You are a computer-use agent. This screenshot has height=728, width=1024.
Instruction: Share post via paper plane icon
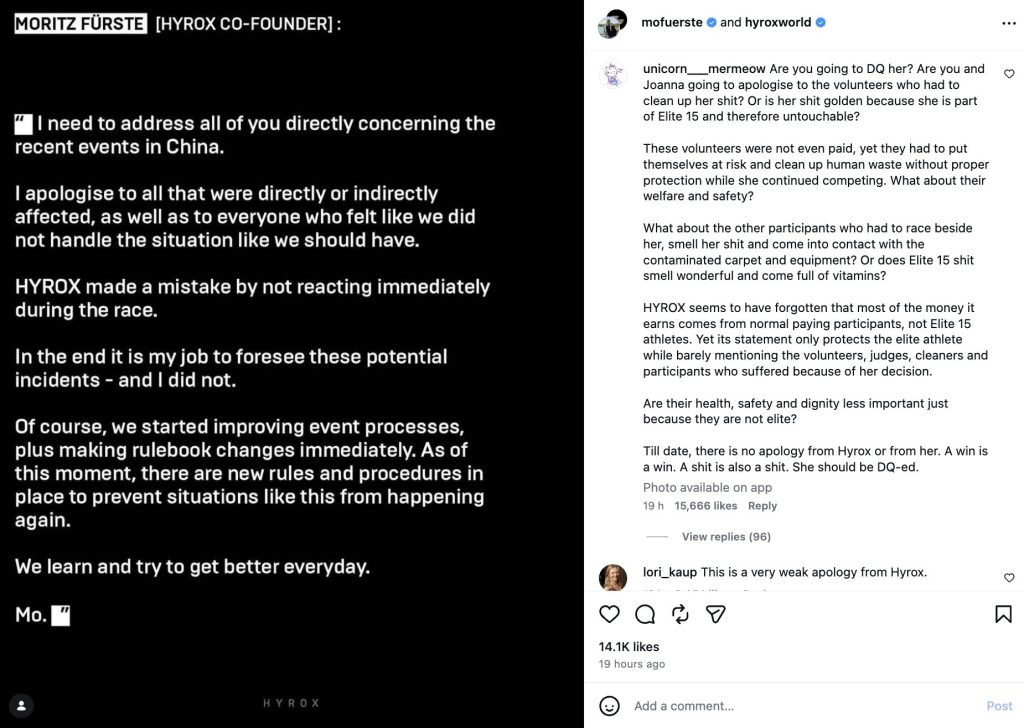[715, 614]
